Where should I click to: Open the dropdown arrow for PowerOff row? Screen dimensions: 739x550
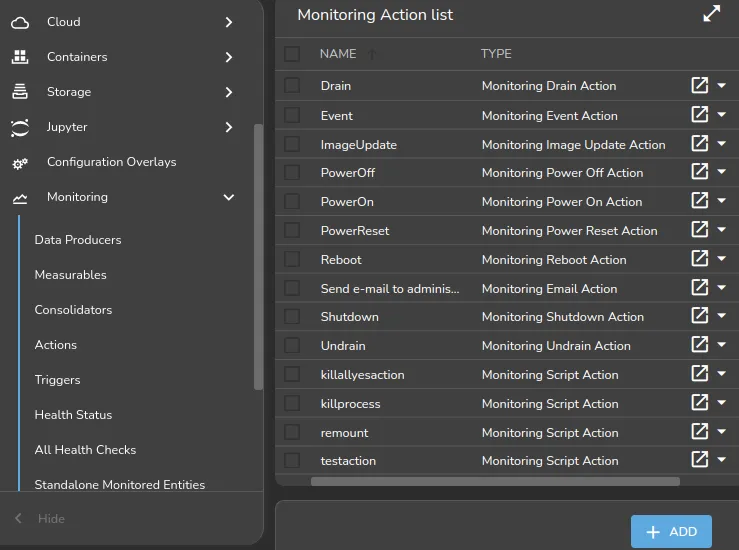pos(722,172)
